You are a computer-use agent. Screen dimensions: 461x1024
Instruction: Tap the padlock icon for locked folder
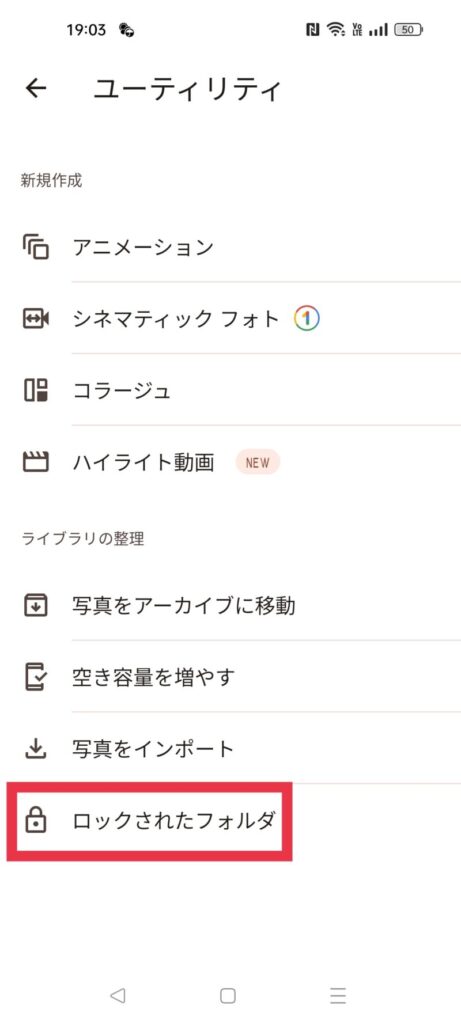tap(36, 821)
